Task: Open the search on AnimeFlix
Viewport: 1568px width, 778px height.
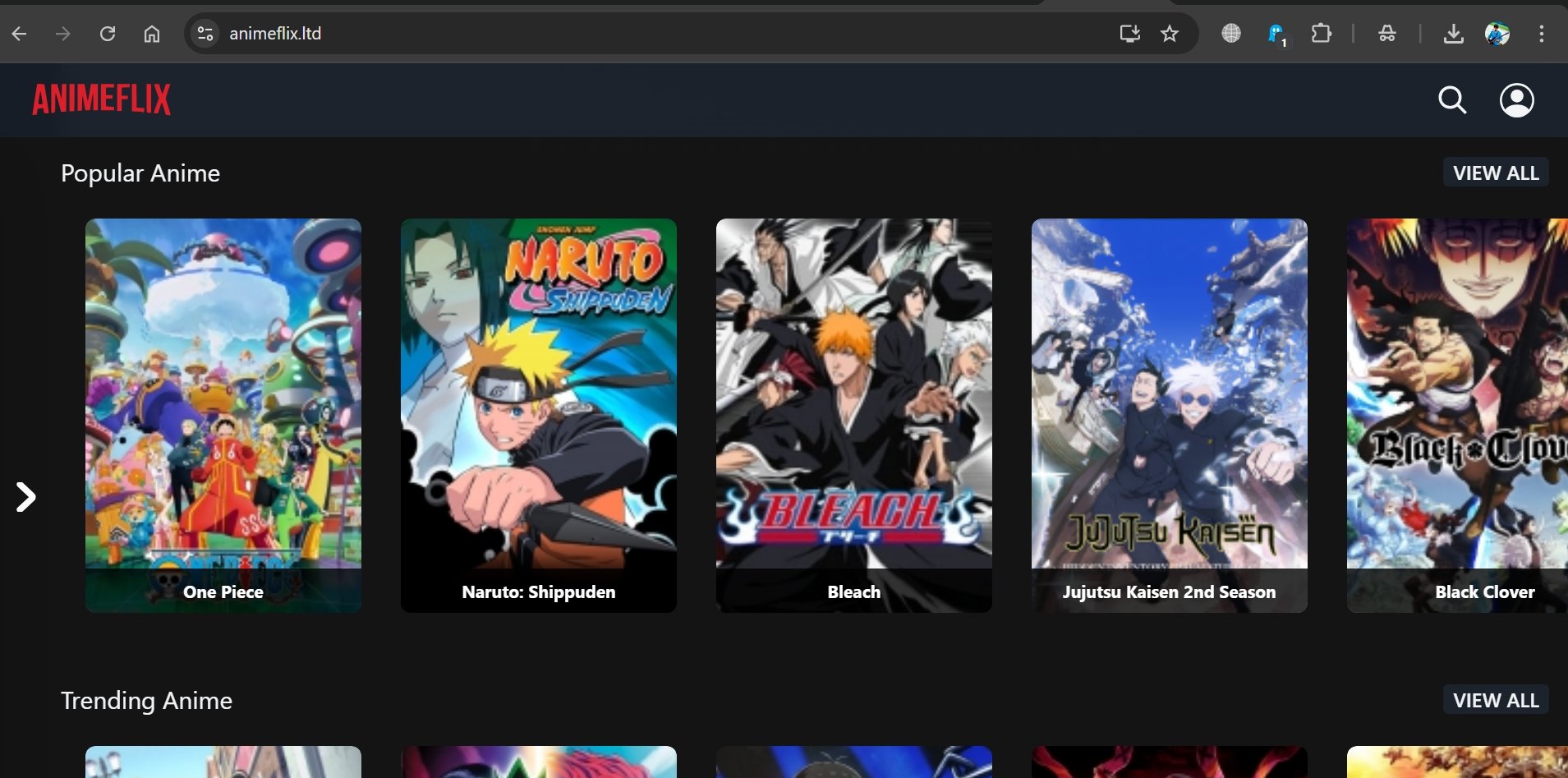Action: (1452, 99)
